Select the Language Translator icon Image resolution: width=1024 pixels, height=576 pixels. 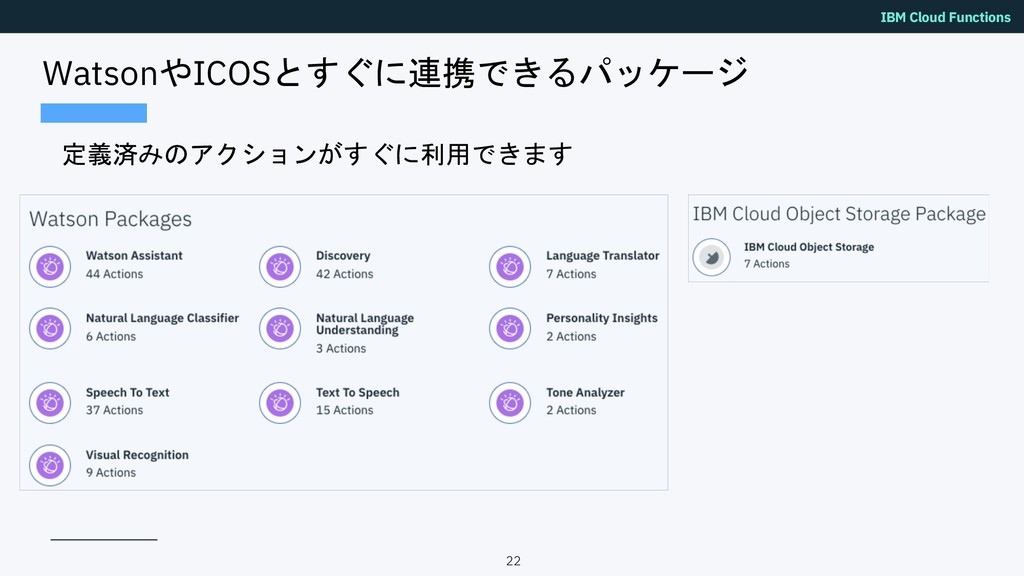point(510,266)
